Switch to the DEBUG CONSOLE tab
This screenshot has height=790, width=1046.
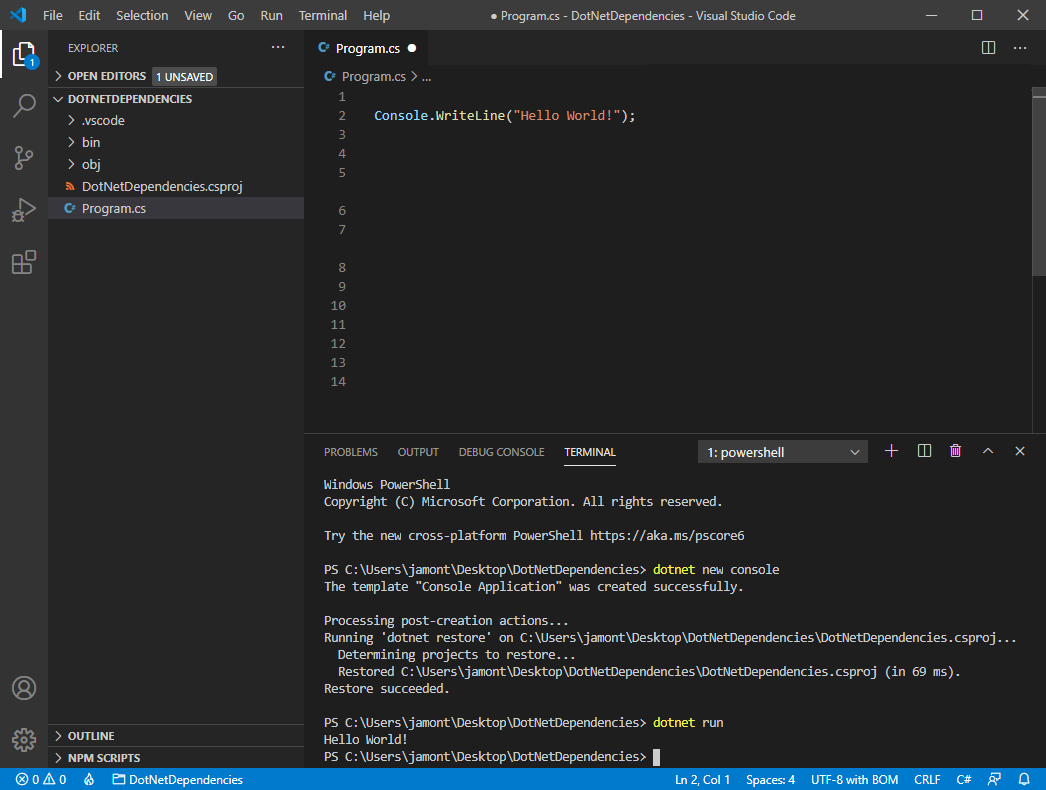pyautogui.click(x=501, y=451)
